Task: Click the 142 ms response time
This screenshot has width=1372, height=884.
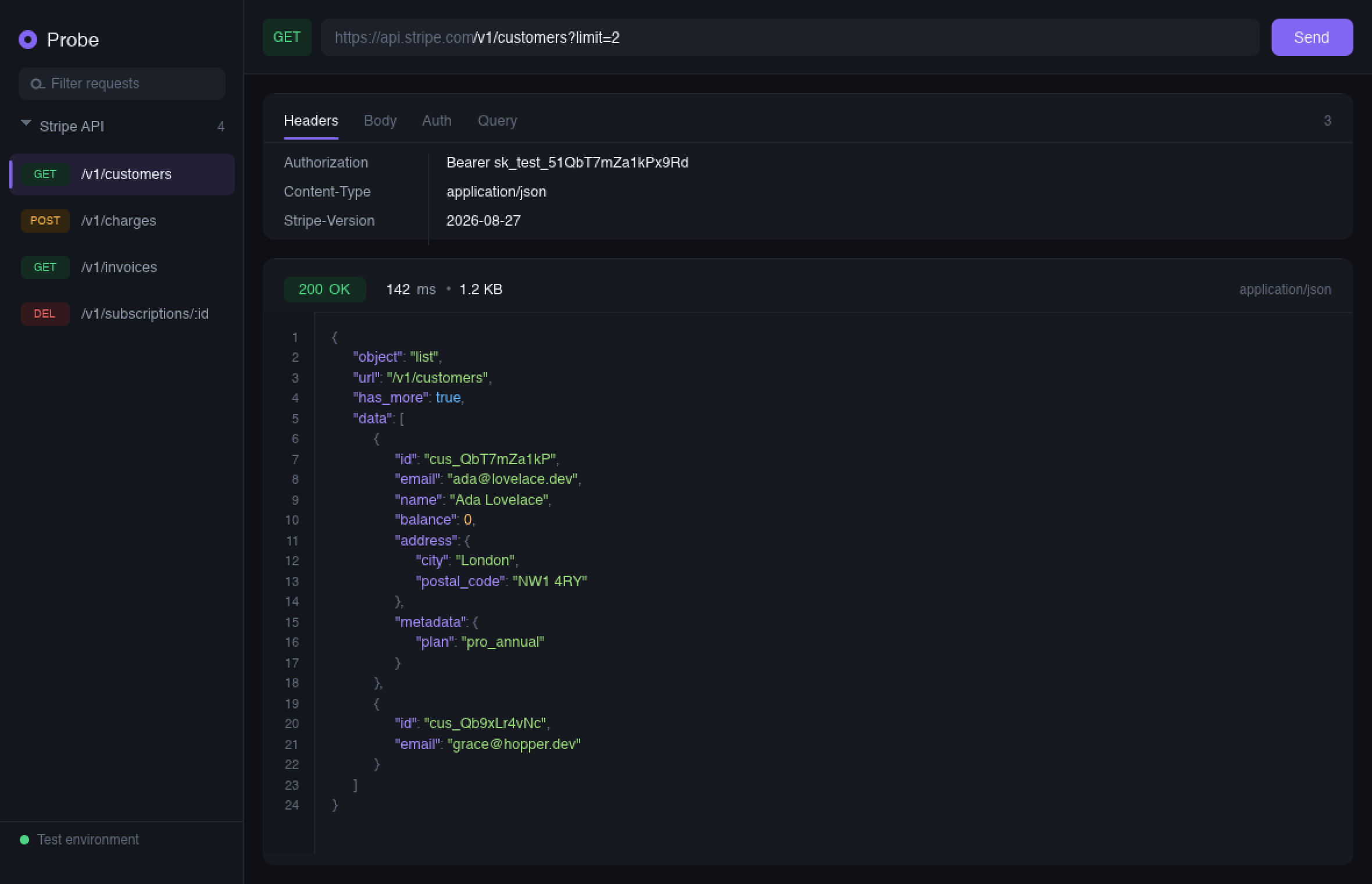Action: pyautogui.click(x=410, y=289)
